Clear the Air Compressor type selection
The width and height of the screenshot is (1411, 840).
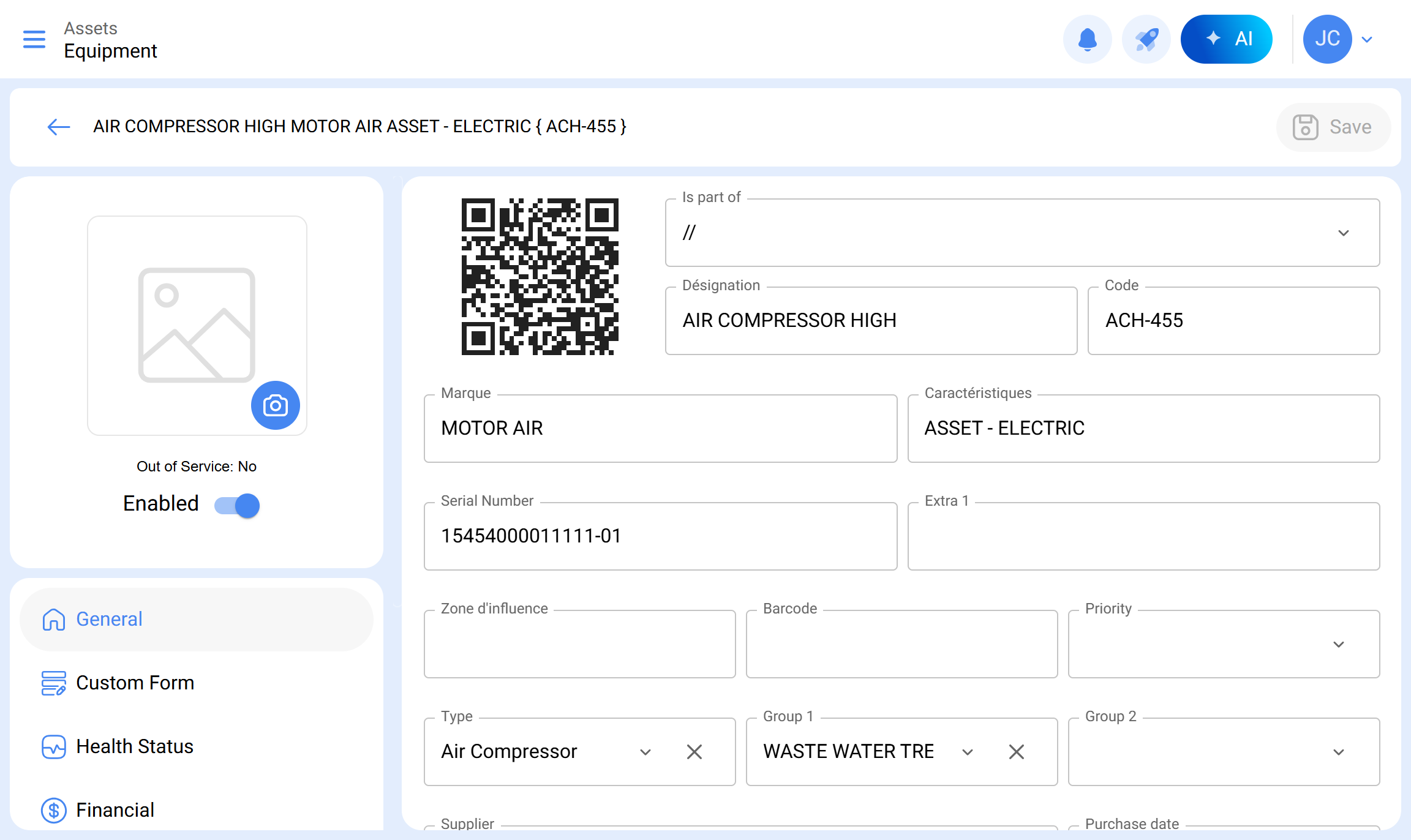click(694, 752)
